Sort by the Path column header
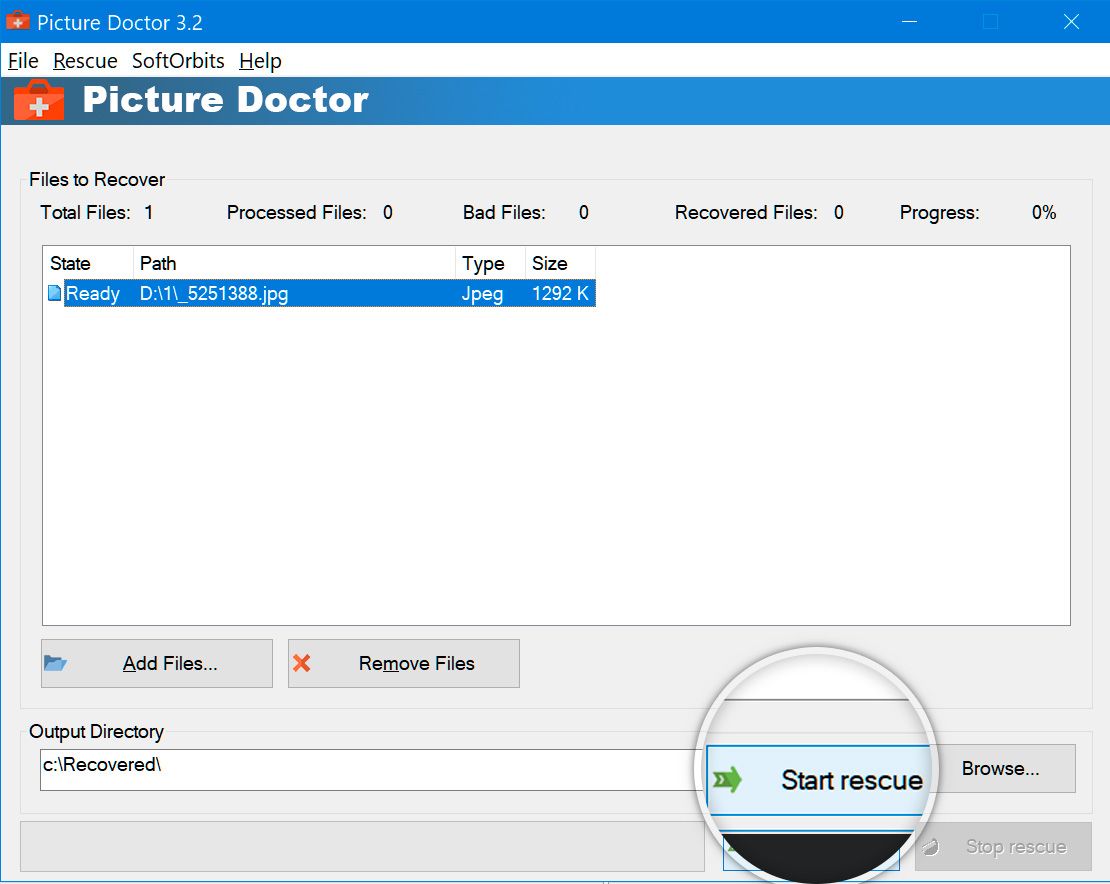 (x=294, y=264)
